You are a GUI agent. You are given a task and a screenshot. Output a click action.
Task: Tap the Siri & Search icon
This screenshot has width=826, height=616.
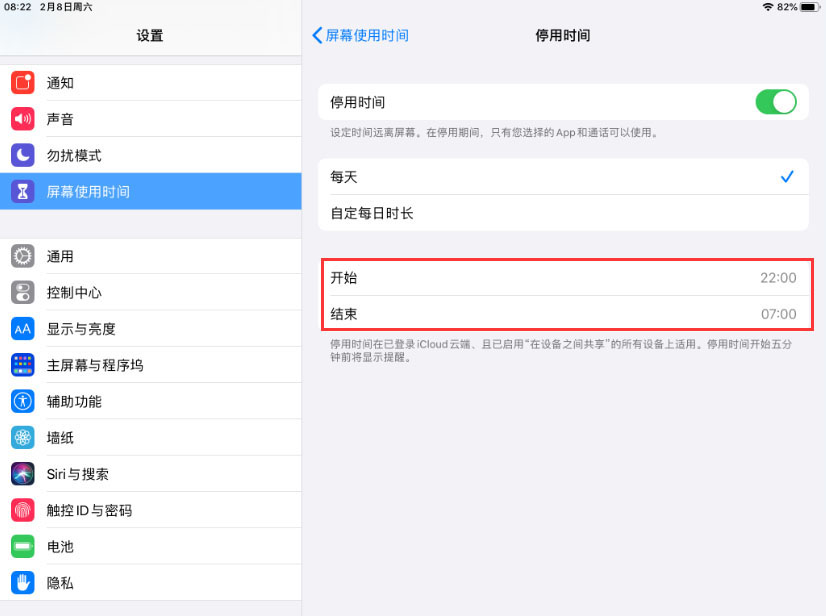[23, 474]
